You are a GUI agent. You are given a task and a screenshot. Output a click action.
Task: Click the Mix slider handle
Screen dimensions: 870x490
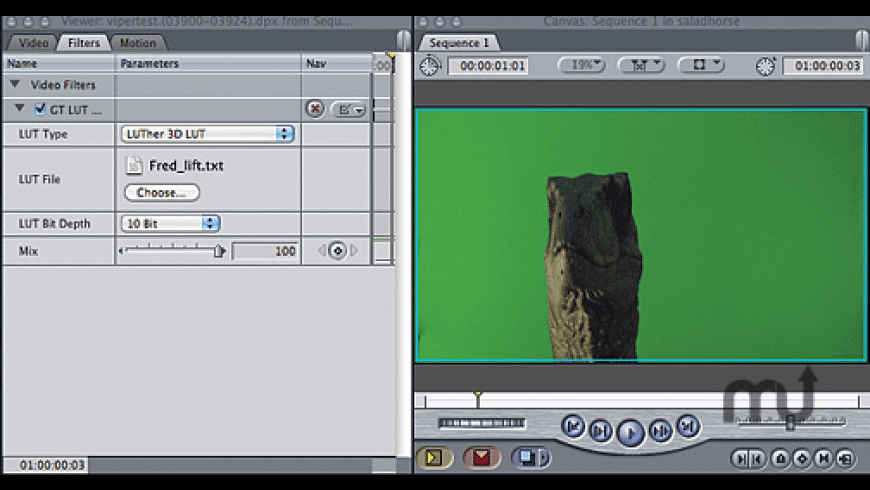[218, 251]
